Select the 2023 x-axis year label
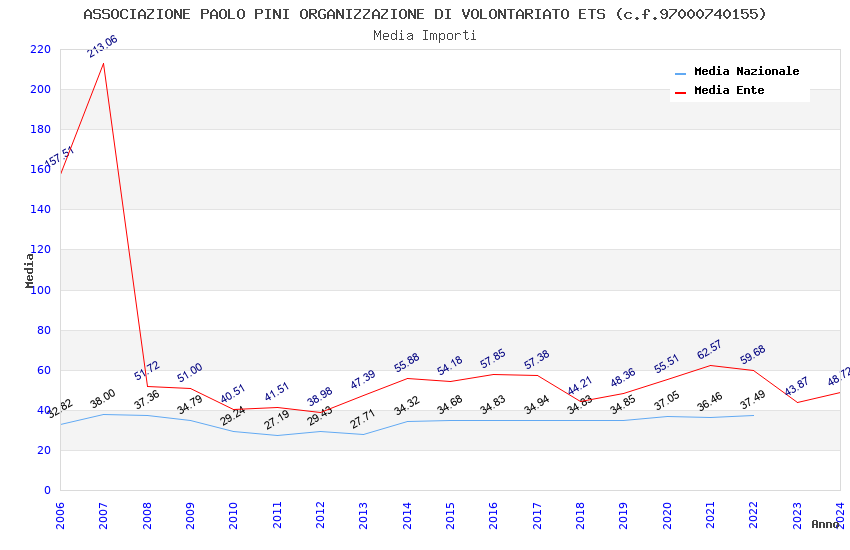The image size is (850, 550). pyautogui.click(x=797, y=515)
